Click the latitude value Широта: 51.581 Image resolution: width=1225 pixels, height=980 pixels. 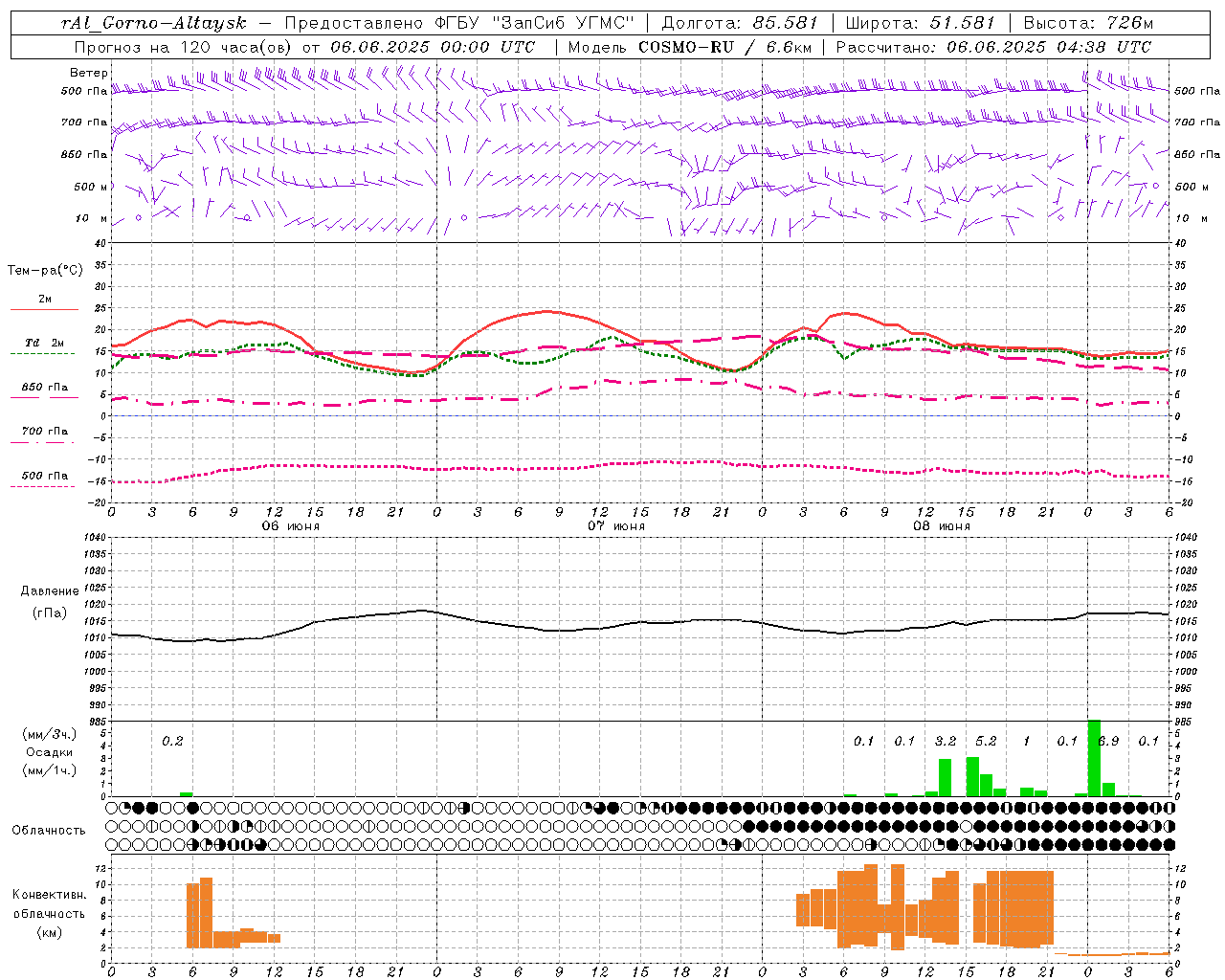point(920,23)
